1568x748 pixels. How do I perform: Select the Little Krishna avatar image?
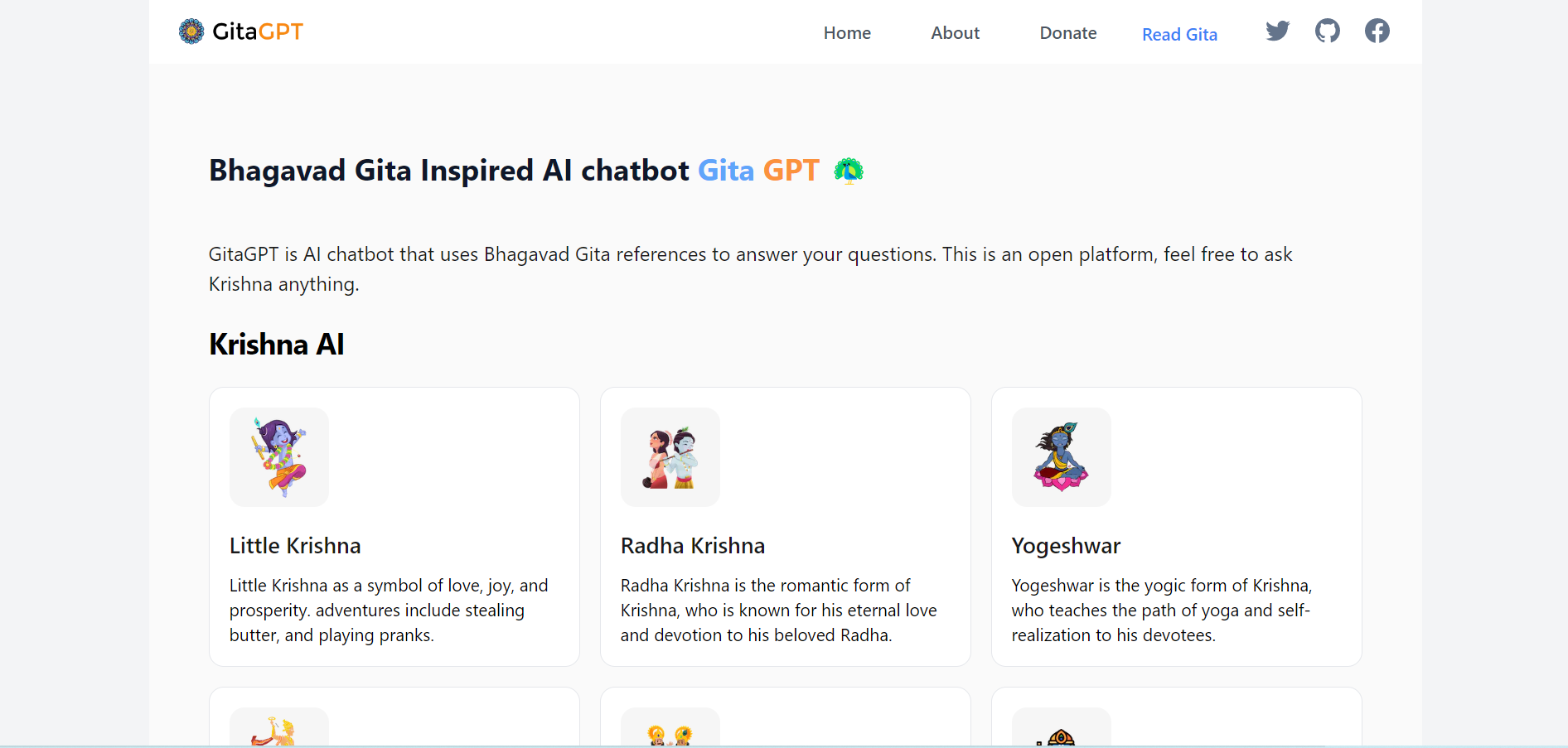279,457
